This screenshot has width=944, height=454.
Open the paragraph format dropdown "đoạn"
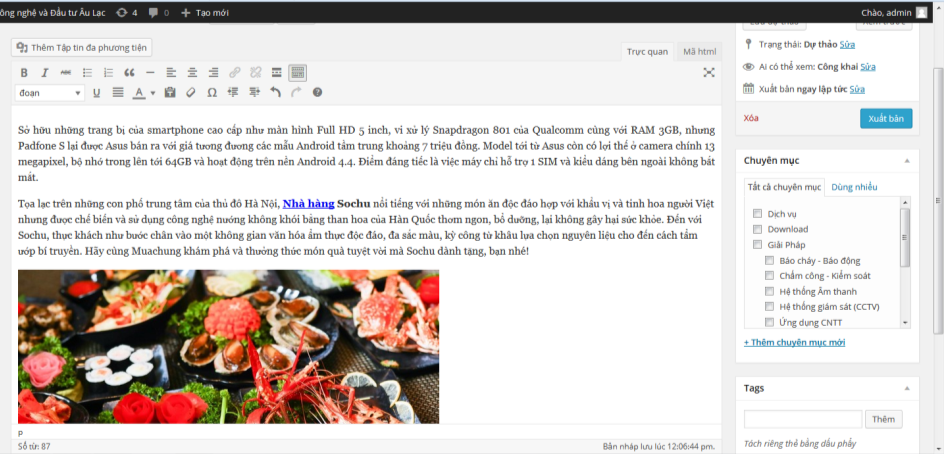[x=49, y=93]
